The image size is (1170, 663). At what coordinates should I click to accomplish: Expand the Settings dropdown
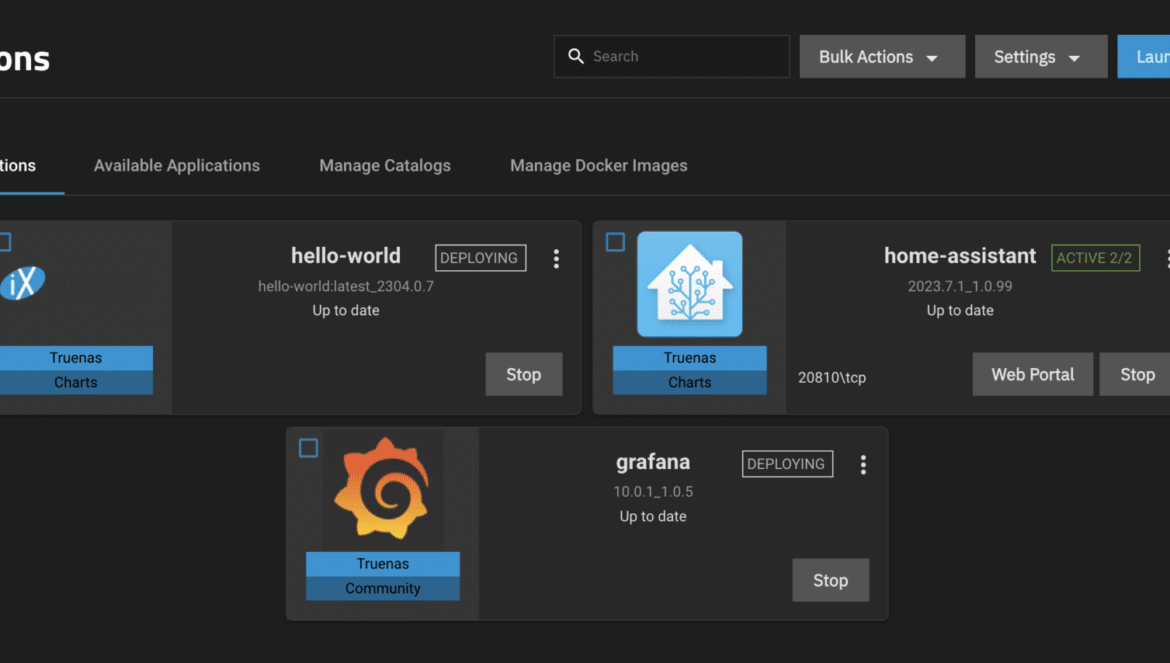(x=1041, y=57)
